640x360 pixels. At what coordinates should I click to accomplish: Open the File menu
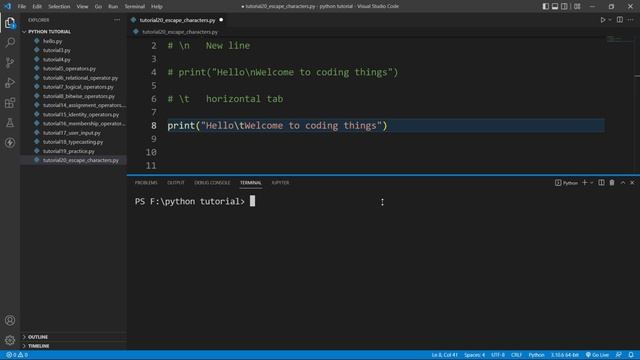tap(22, 6)
